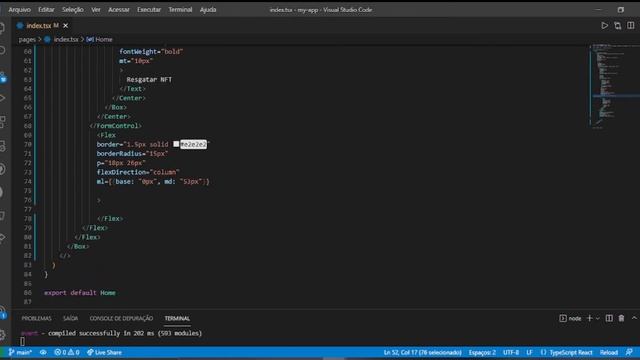Click Reload in the status bar
The image size is (640, 360).
609,352
